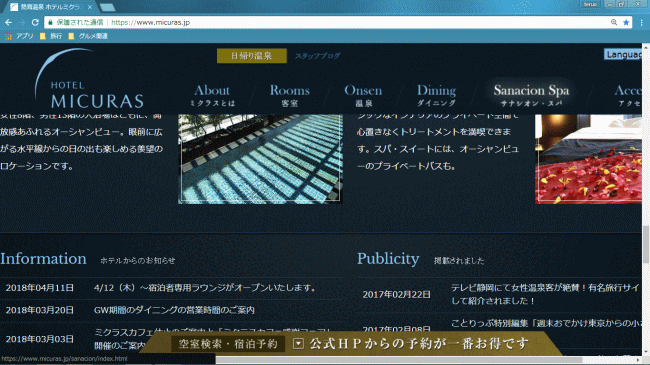Select the Rooms menu item

click(x=289, y=95)
